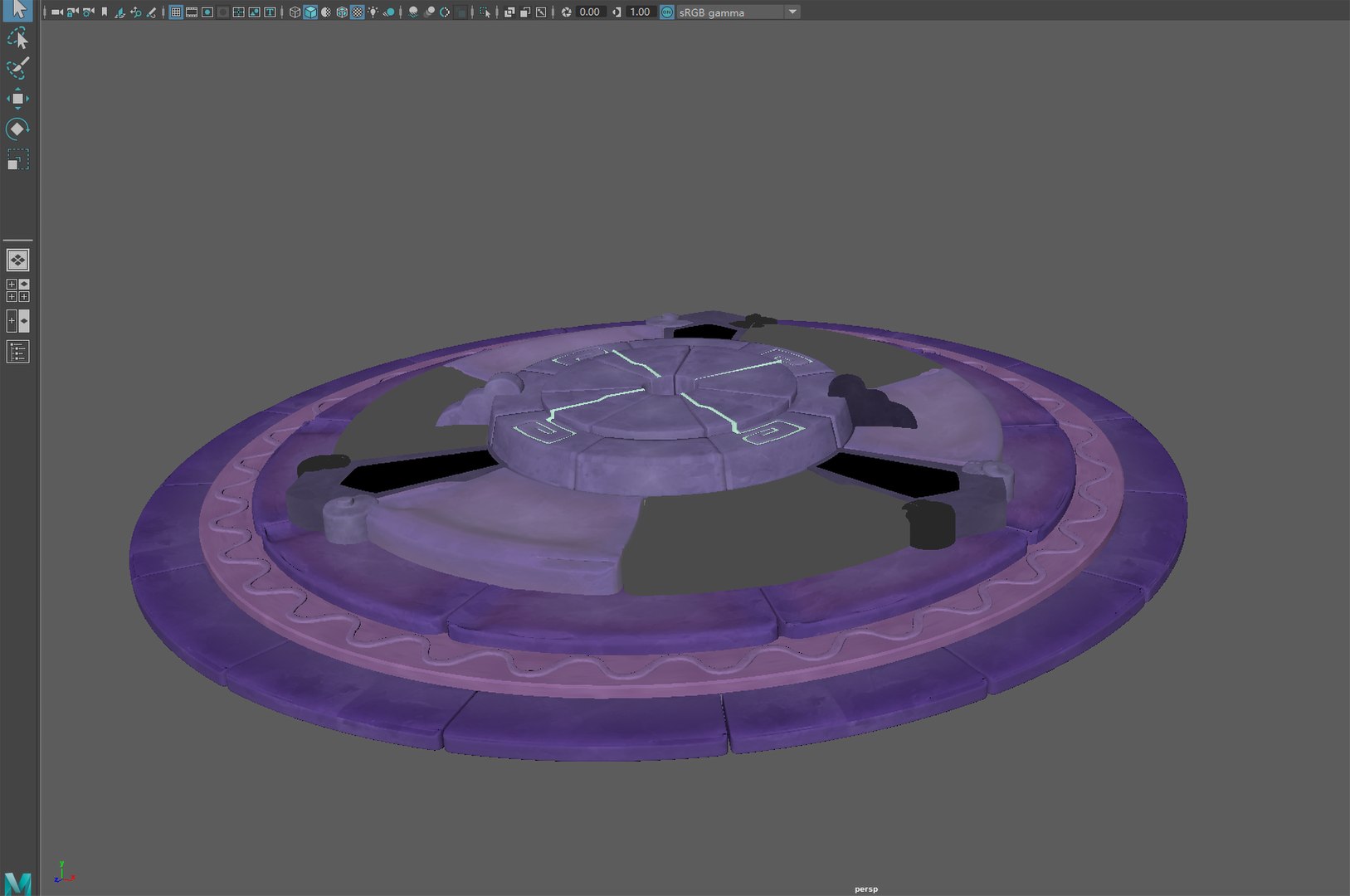Image resolution: width=1350 pixels, height=896 pixels.
Task: Toggle viewport Shadows
Action: (x=389, y=12)
